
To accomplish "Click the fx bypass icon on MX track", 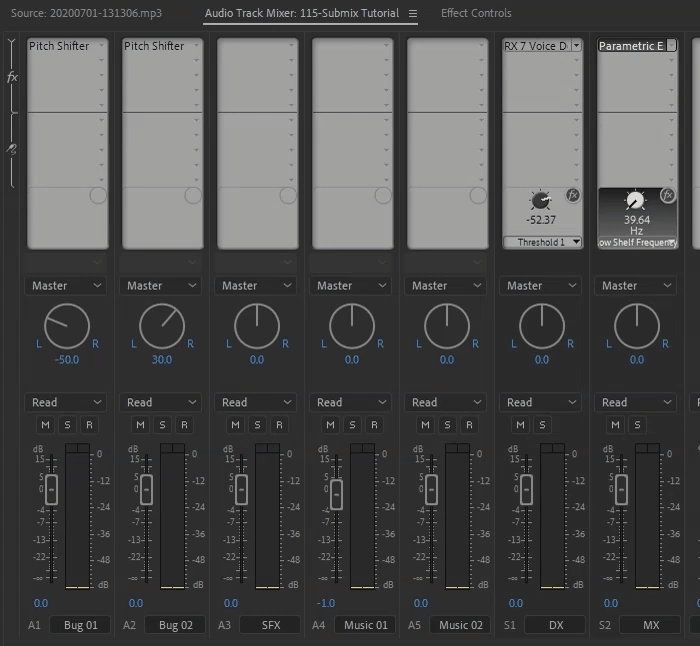I will tap(667, 195).
